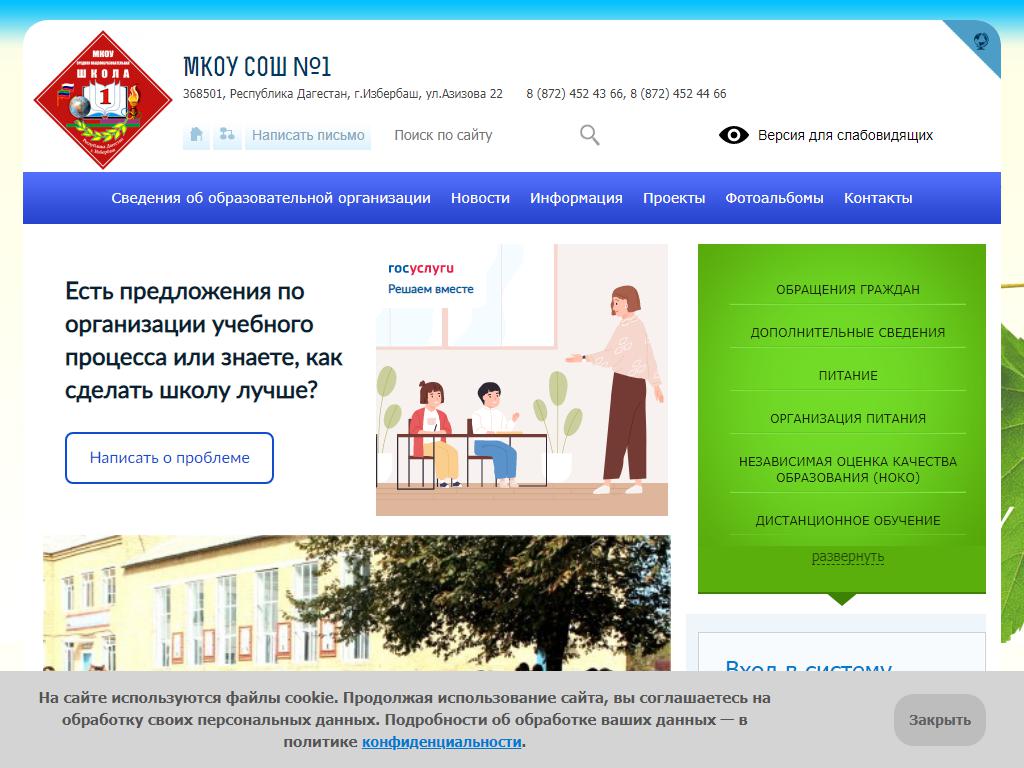
Task: Close the cookie notice with 'Закрыть'
Action: (x=939, y=720)
